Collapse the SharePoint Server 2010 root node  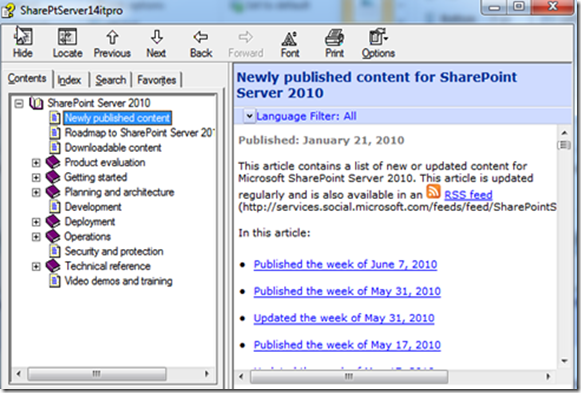click(x=19, y=103)
